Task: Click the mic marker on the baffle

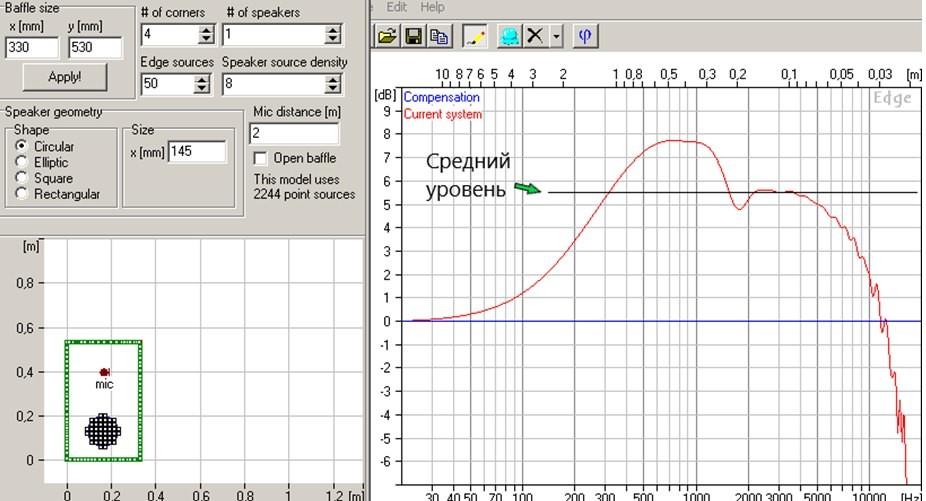Action: pos(104,372)
